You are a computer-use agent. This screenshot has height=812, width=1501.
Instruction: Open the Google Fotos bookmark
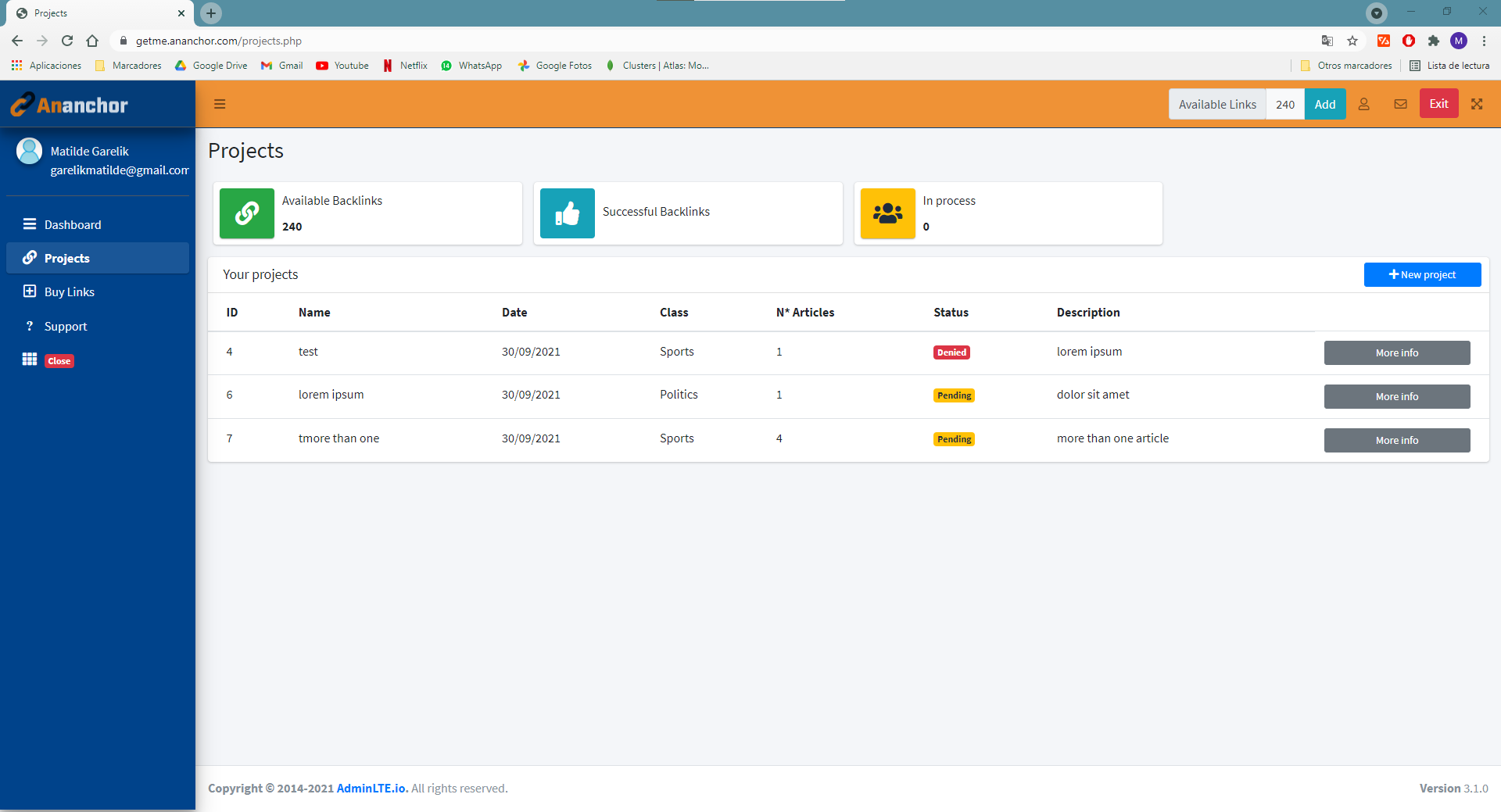pyautogui.click(x=555, y=66)
